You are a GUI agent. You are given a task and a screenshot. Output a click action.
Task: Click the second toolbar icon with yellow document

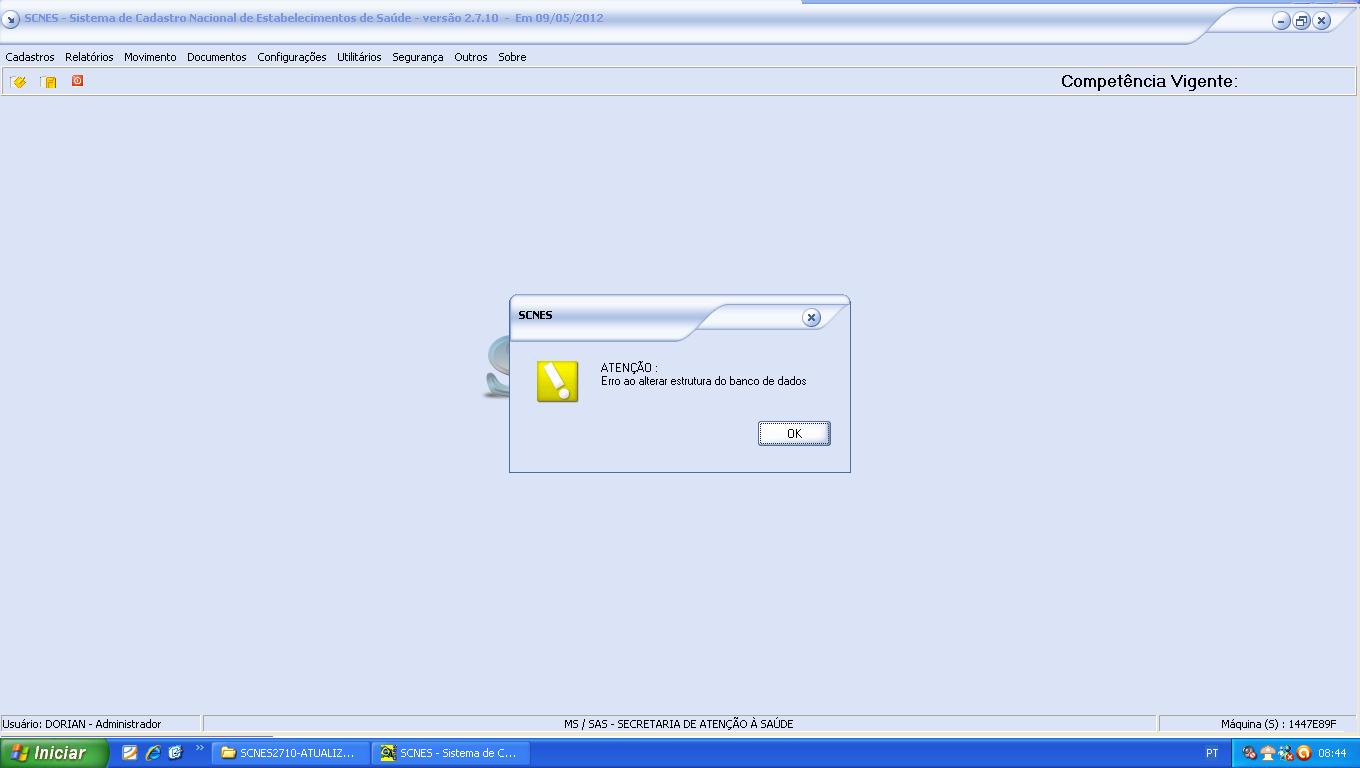click(48, 82)
